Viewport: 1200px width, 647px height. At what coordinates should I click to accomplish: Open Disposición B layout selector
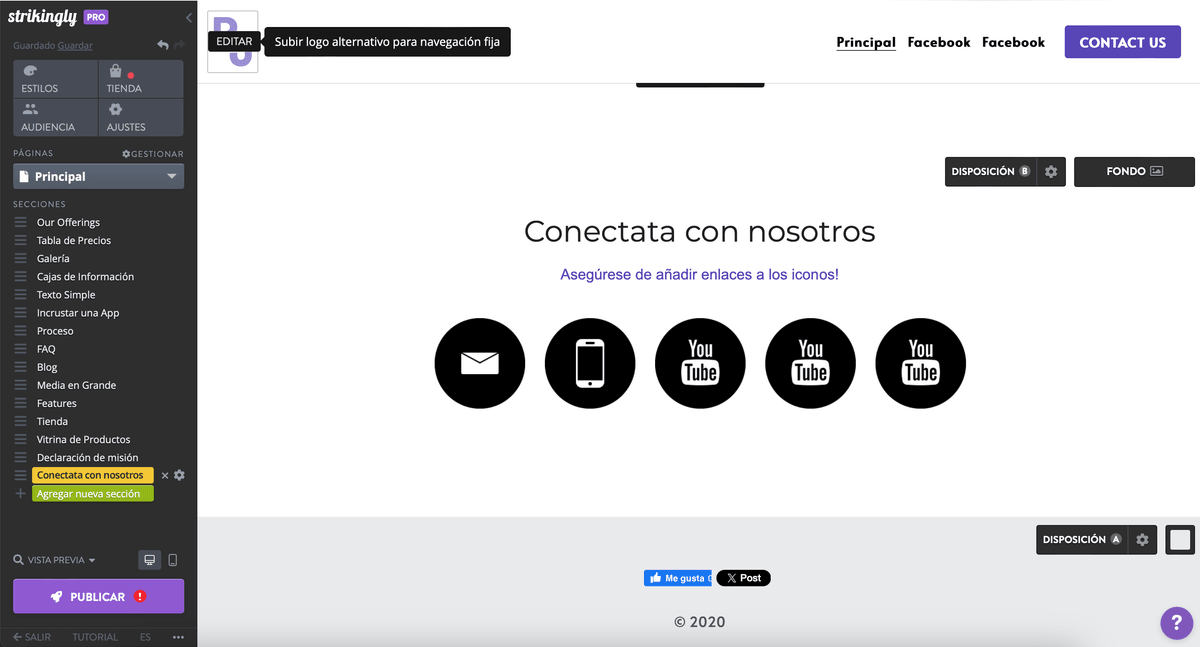[991, 172]
